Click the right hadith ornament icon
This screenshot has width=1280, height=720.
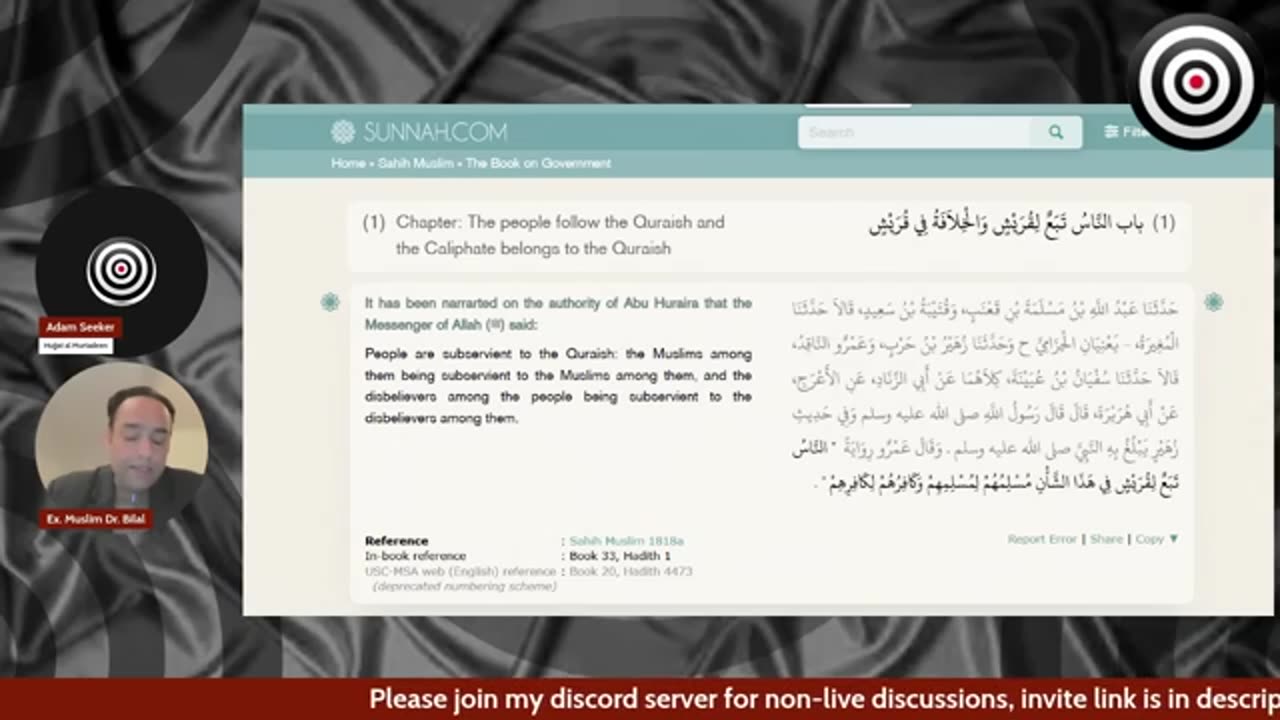tap(1213, 302)
